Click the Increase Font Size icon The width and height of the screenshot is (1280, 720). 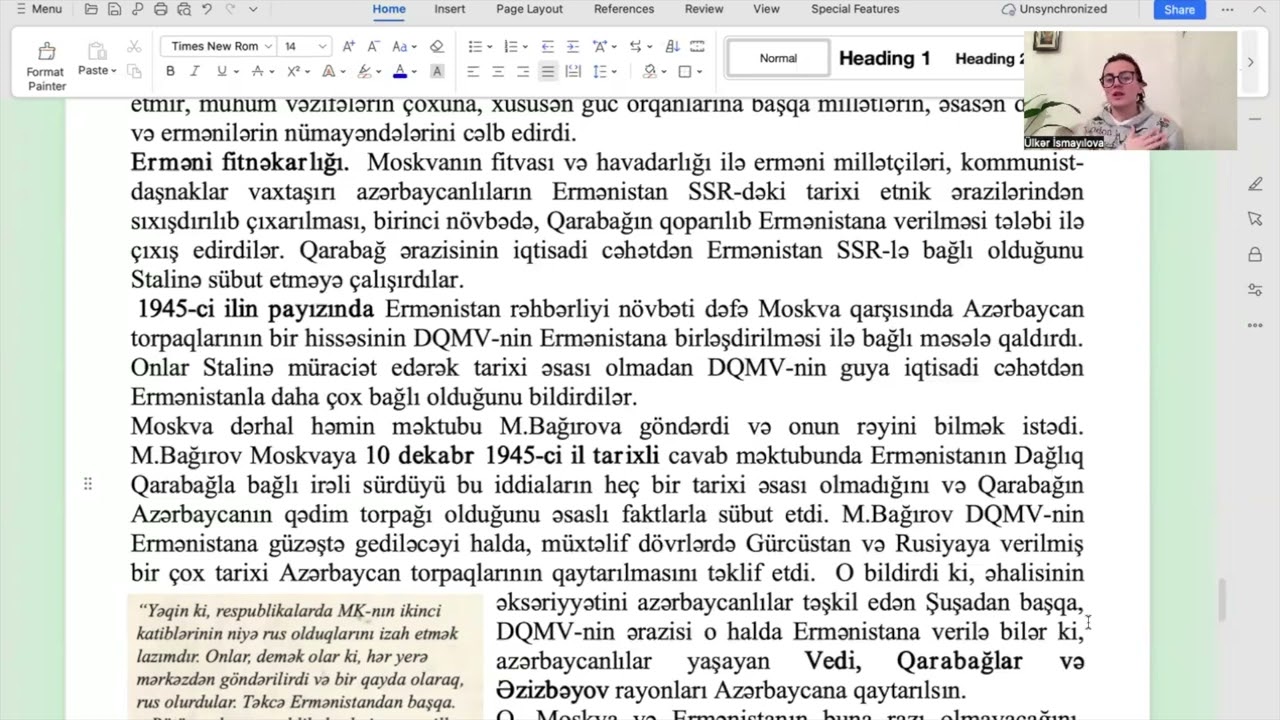[348, 46]
